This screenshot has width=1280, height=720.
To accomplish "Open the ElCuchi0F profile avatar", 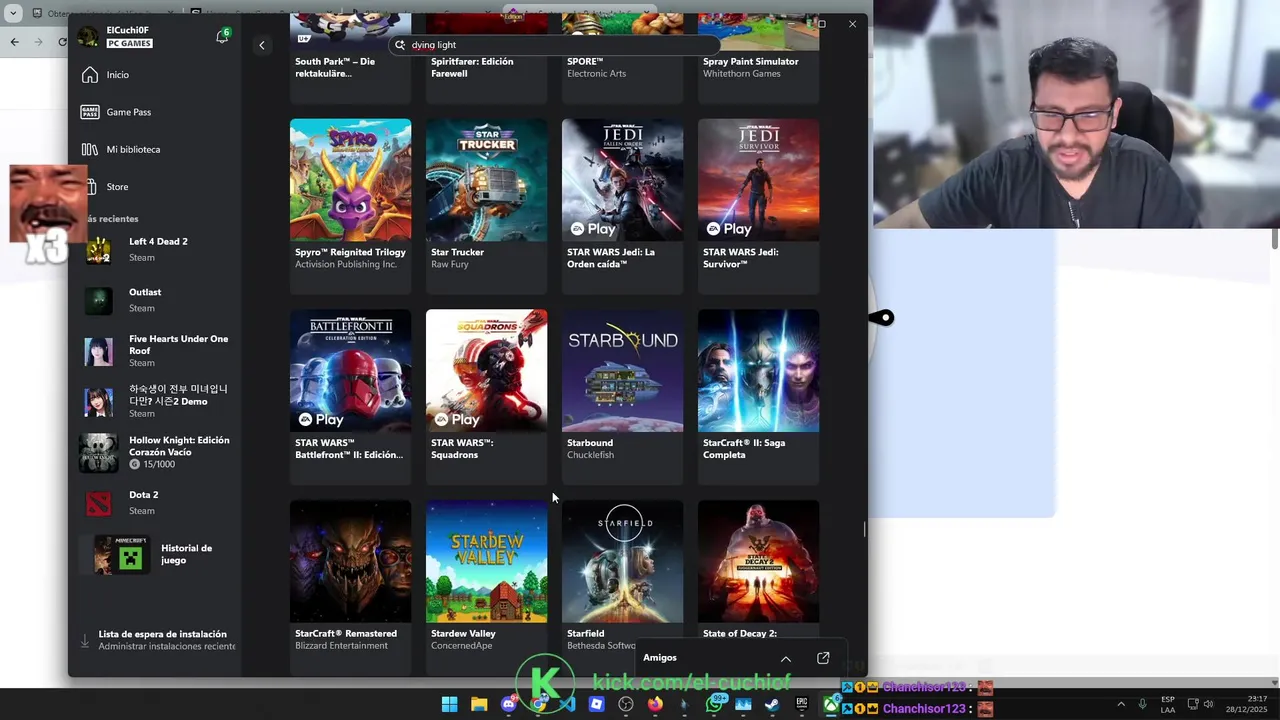I will point(90,37).
